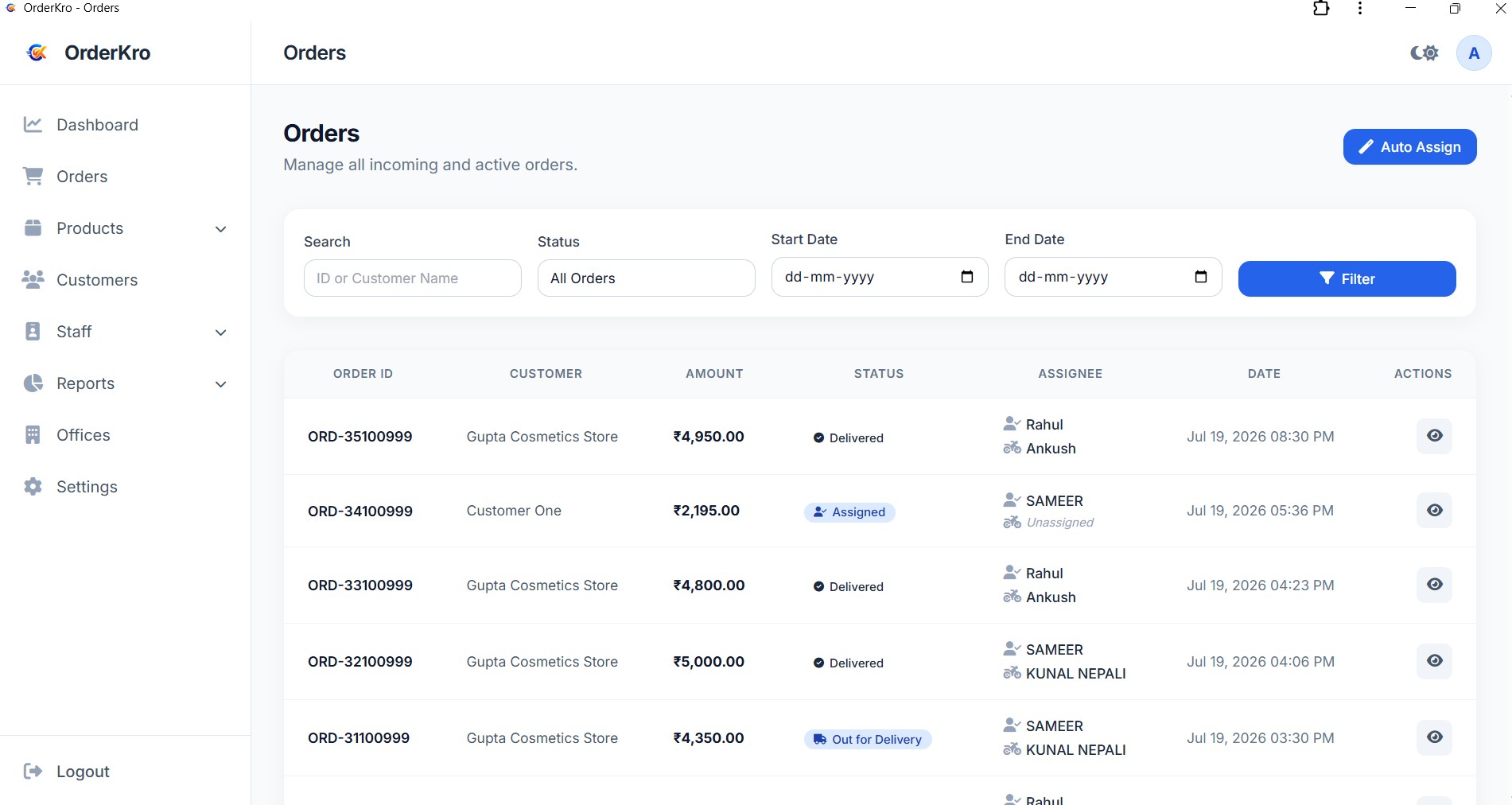Screen dimensions: 1512x805
Task: Click the order ID ORD-31100999
Action: (x=359, y=738)
